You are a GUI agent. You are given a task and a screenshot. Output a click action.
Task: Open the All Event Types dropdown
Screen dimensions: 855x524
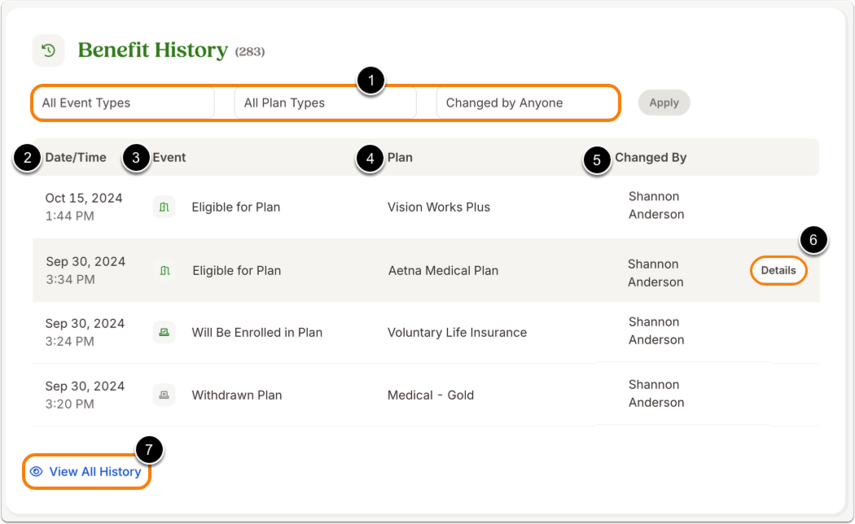[x=124, y=103]
